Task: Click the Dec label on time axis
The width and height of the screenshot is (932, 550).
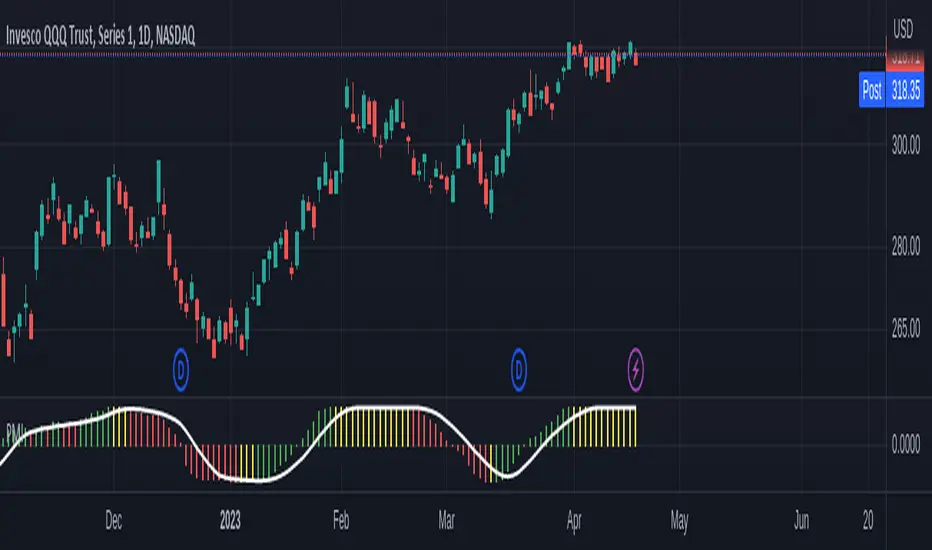Action: tap(114, 520)
